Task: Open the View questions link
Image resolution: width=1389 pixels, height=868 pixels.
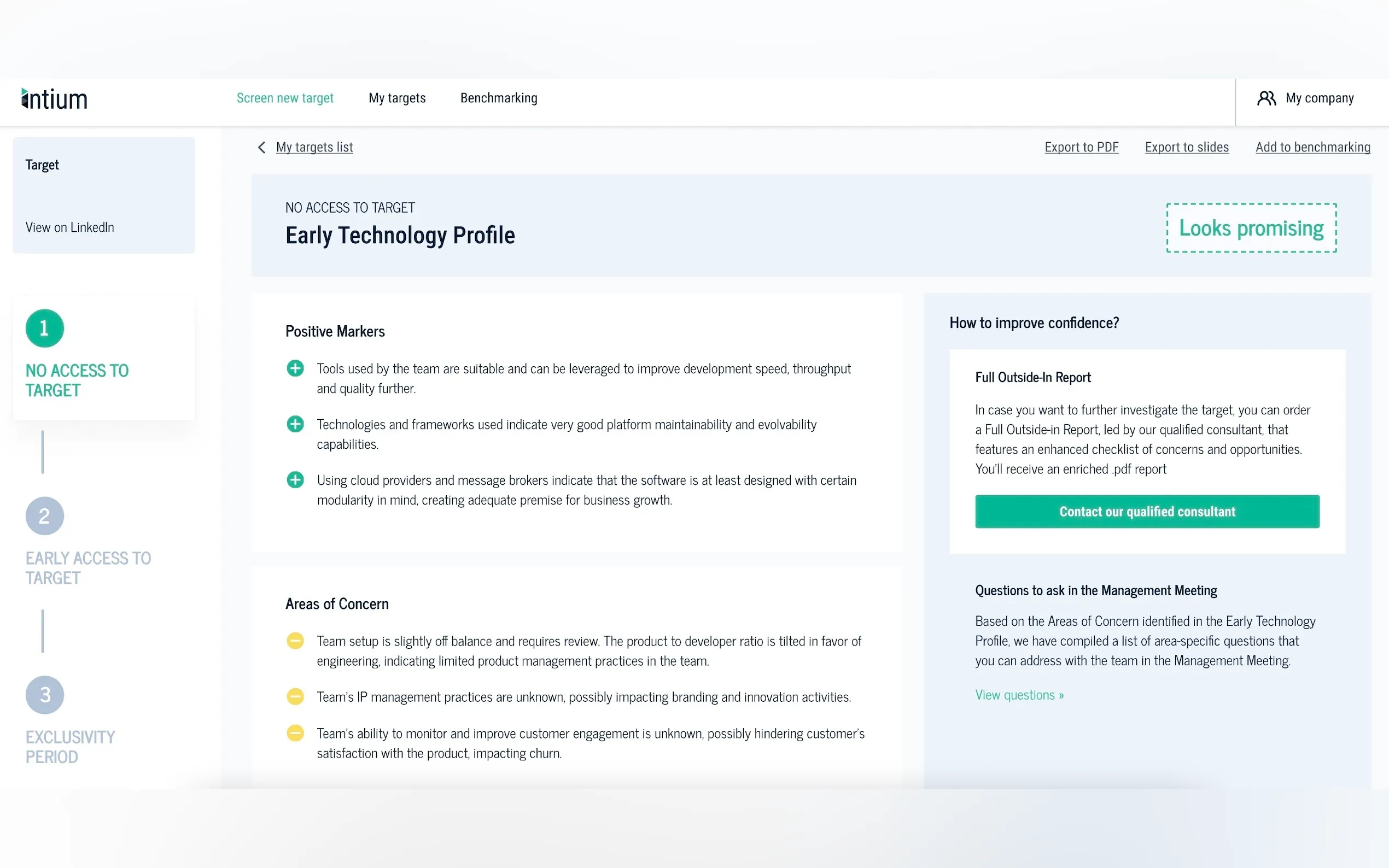Action: point(1019,695)
